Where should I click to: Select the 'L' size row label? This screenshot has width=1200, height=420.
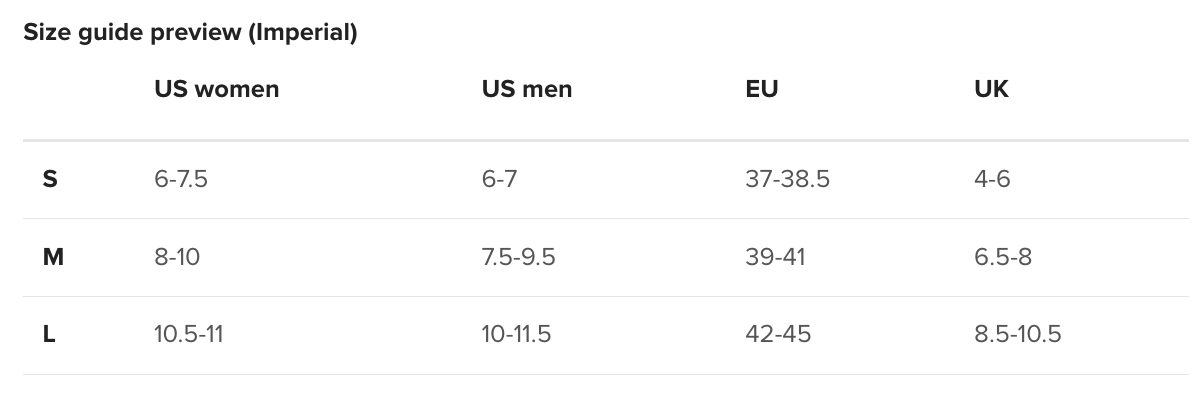tap(49, 335)
